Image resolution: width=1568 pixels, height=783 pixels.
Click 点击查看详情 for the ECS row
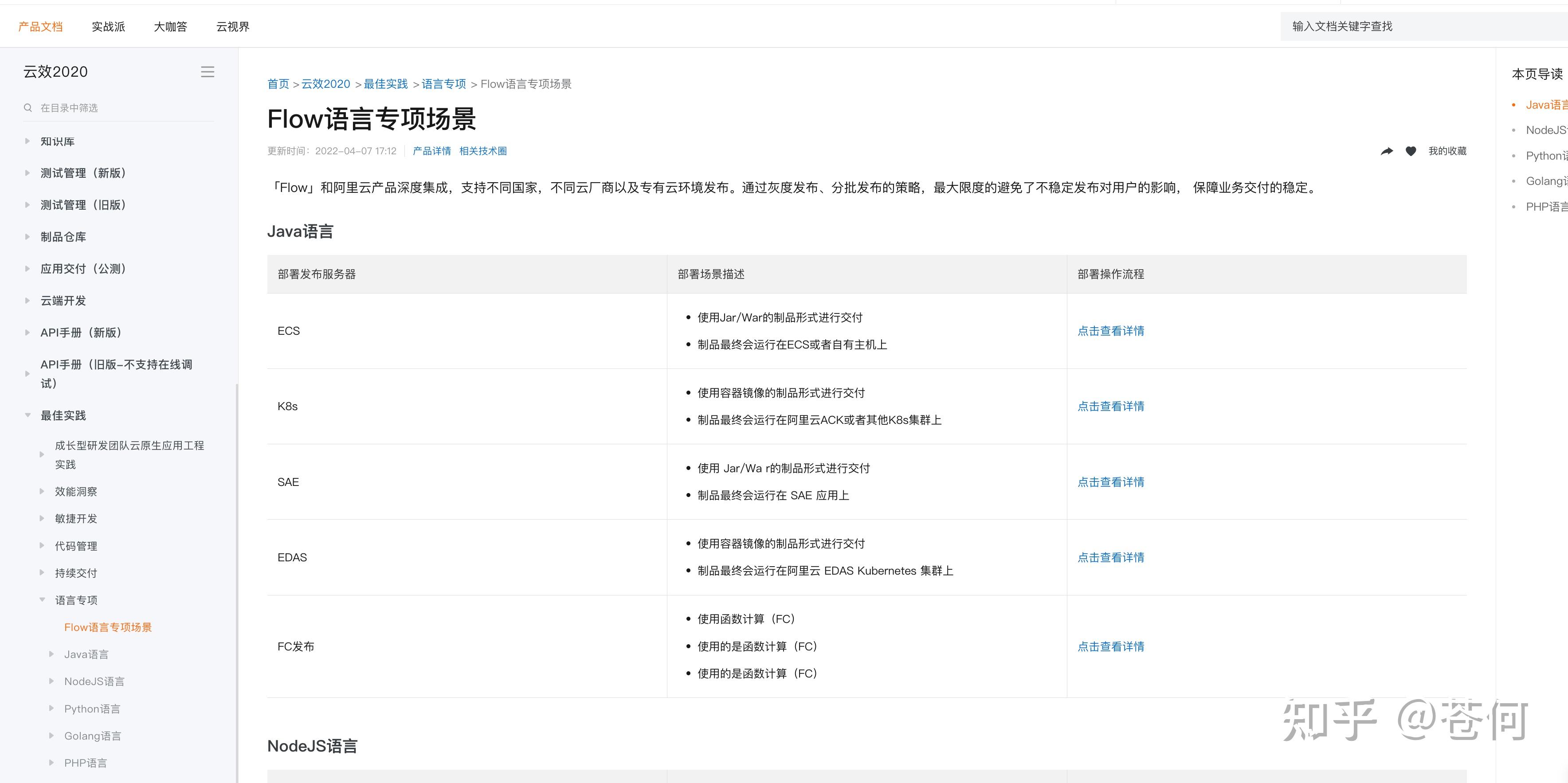(1111, 330)
